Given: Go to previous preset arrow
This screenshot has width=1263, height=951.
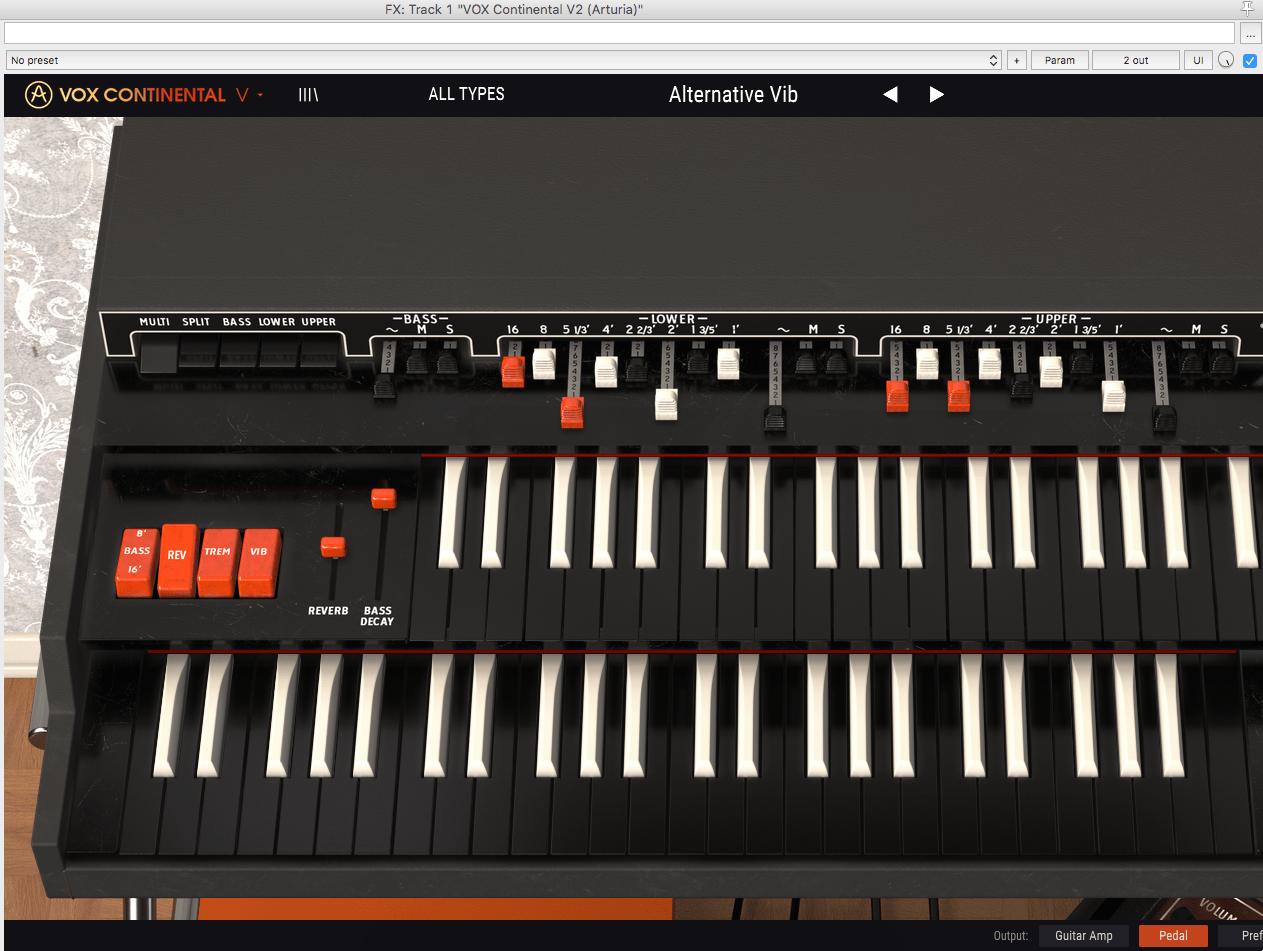Looking at the screenshot, I should 890,94.
